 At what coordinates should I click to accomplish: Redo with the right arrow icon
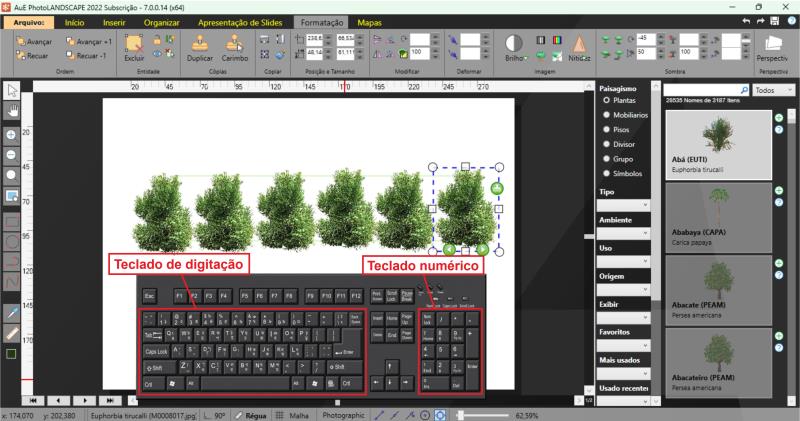(760, 21)
